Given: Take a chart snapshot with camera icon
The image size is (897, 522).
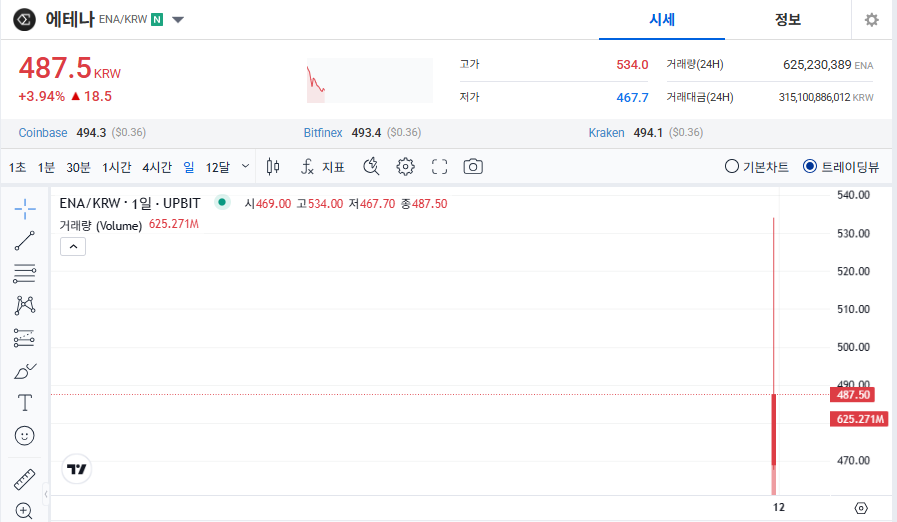Looking at the screenshot, I should pyautogui.click(x=473, y=167).
